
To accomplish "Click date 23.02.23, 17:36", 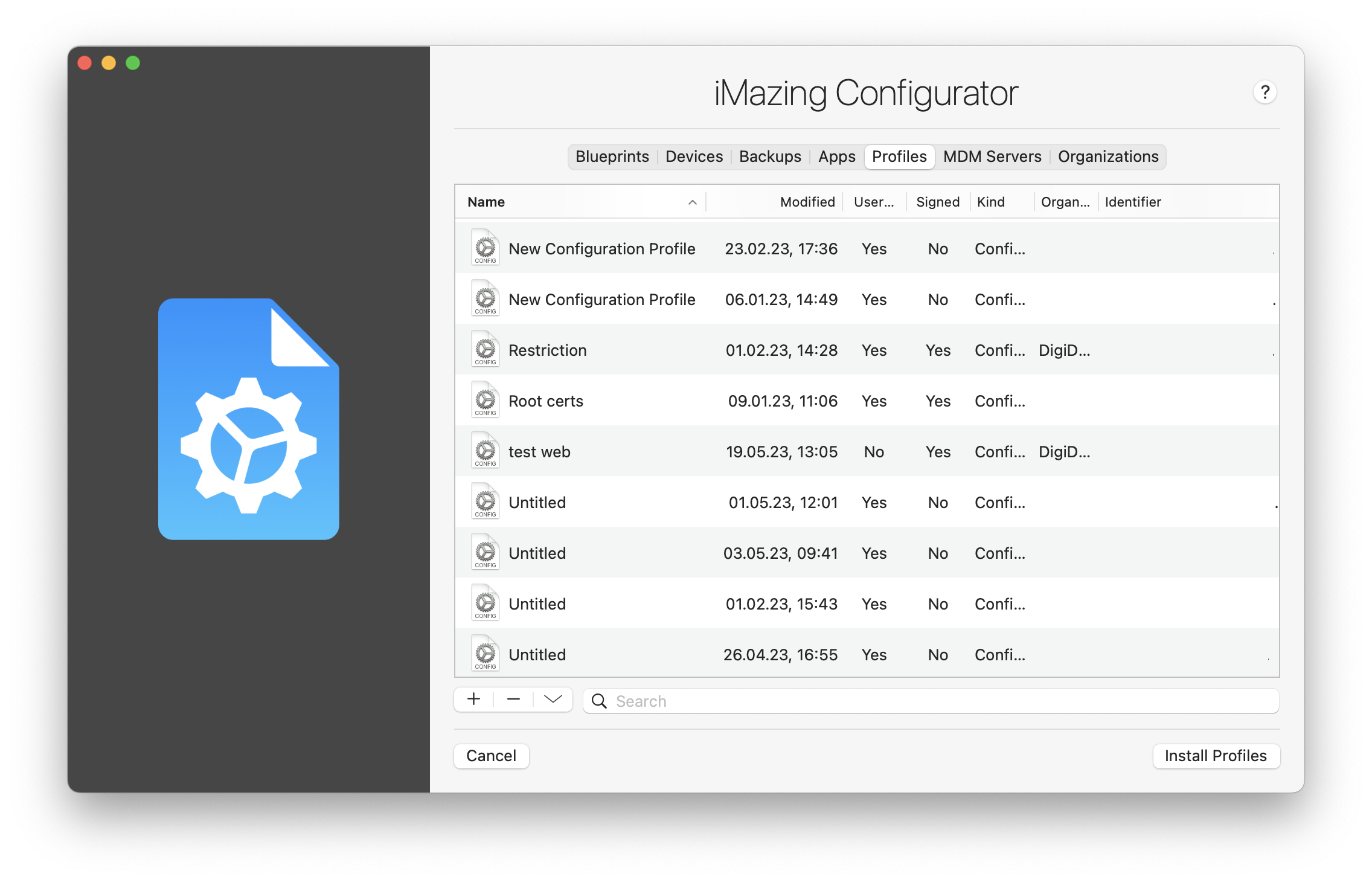I will click(781, 249).
